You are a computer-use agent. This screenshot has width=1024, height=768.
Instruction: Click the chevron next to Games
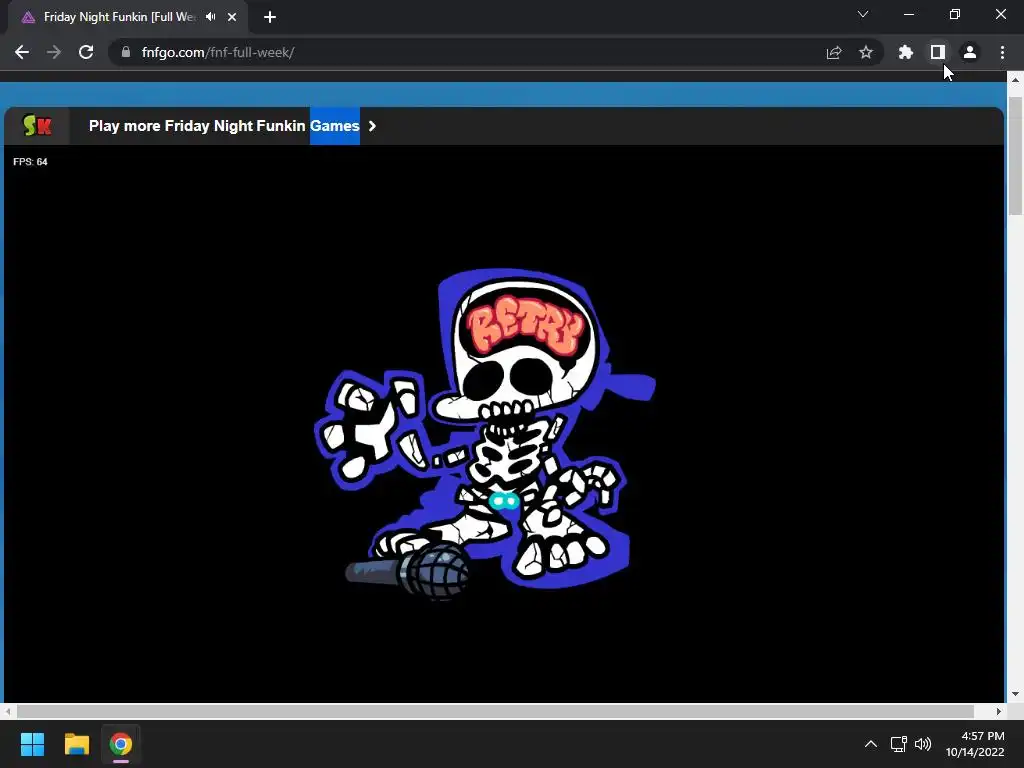[x=372, y=126]
